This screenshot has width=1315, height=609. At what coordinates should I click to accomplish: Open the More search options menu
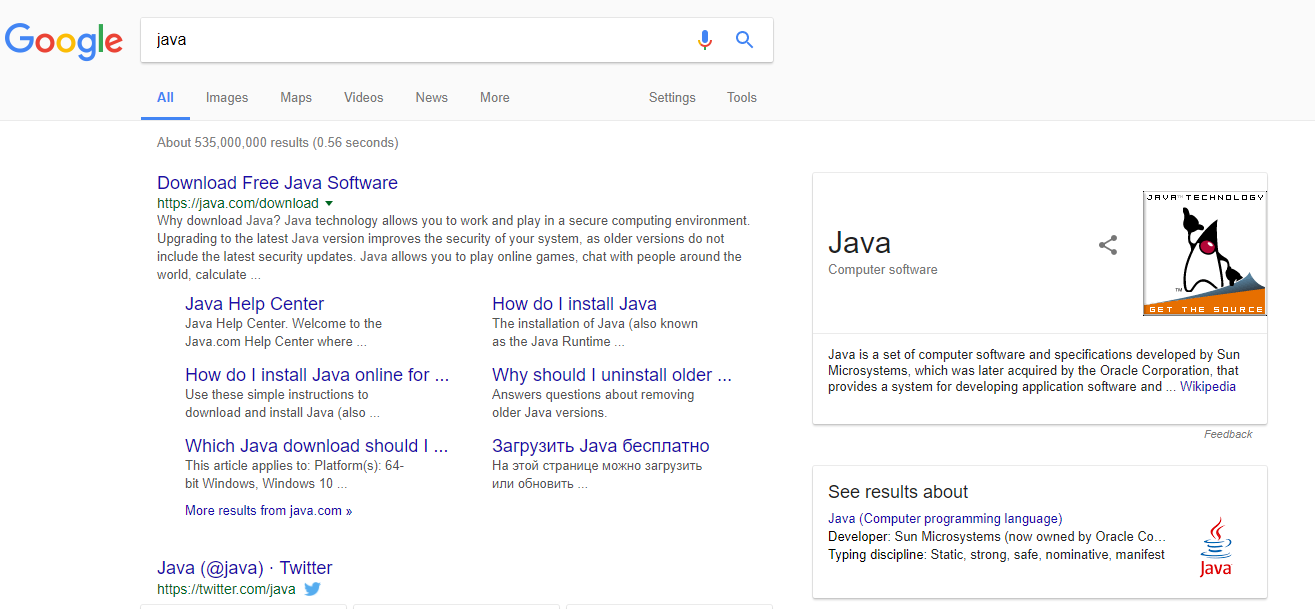coord(495,98)
